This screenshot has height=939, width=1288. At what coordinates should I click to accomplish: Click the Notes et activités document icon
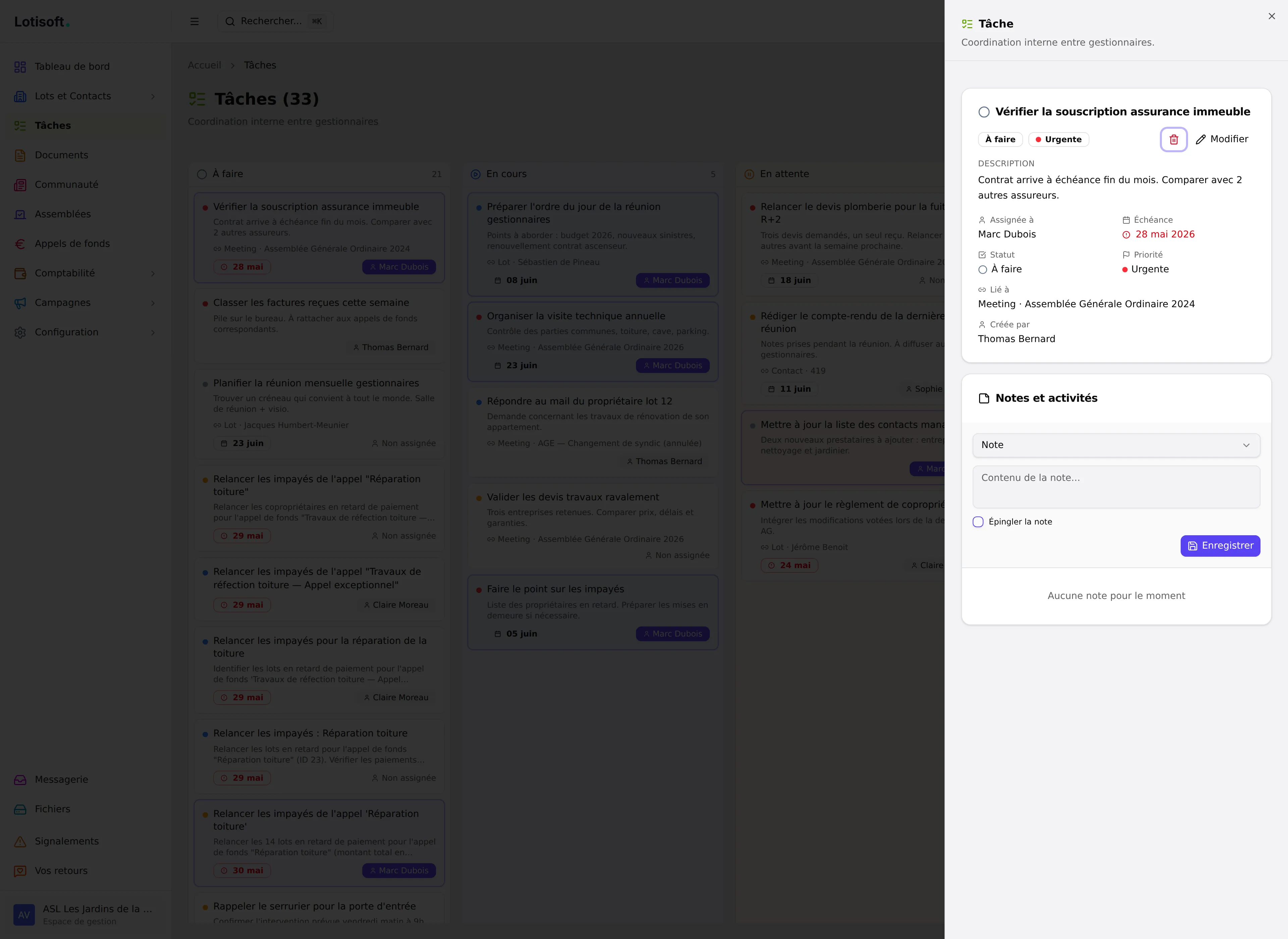[x=984, y=398]
